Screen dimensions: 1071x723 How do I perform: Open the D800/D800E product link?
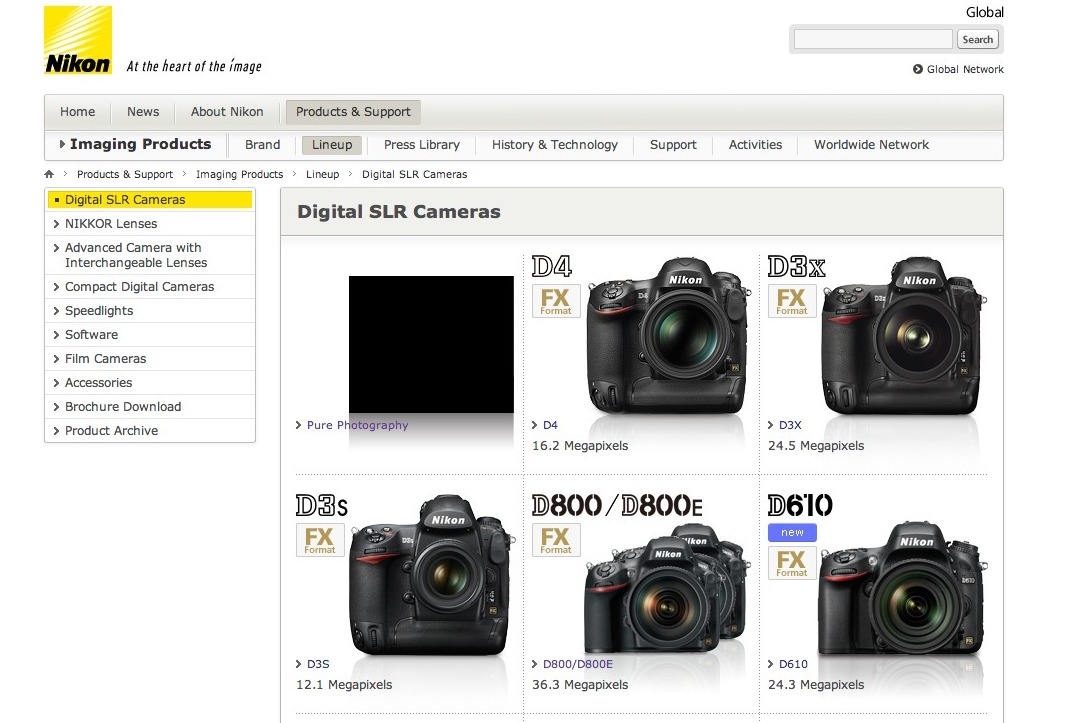pyautogui.click(x=578, y=663)
